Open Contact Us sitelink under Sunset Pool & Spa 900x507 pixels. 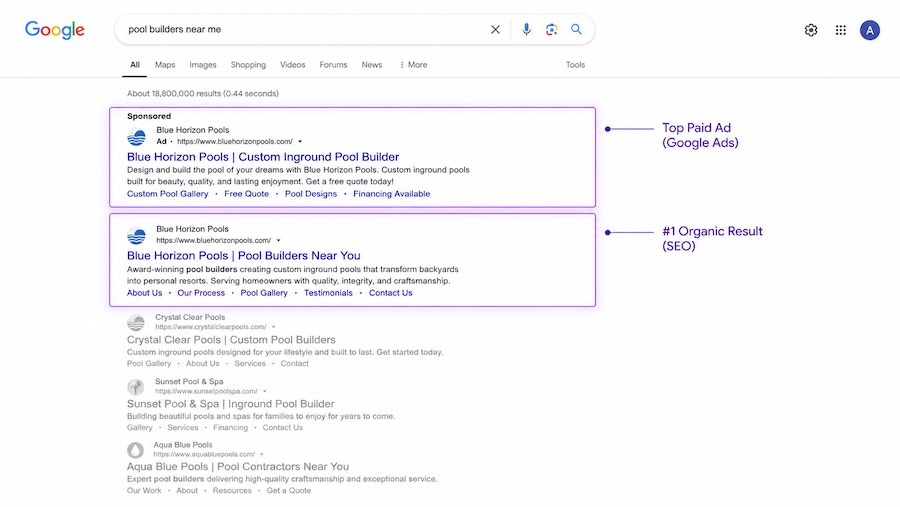282,428
